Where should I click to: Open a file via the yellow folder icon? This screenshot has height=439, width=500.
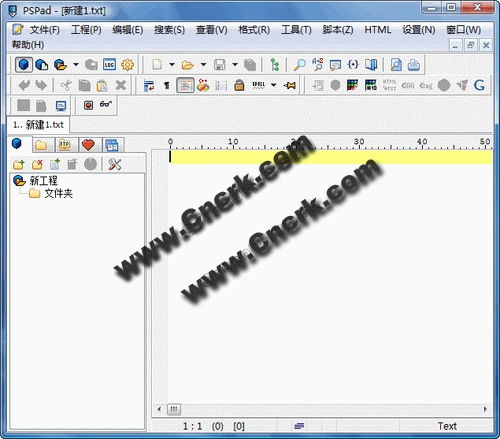pos(188,65)
